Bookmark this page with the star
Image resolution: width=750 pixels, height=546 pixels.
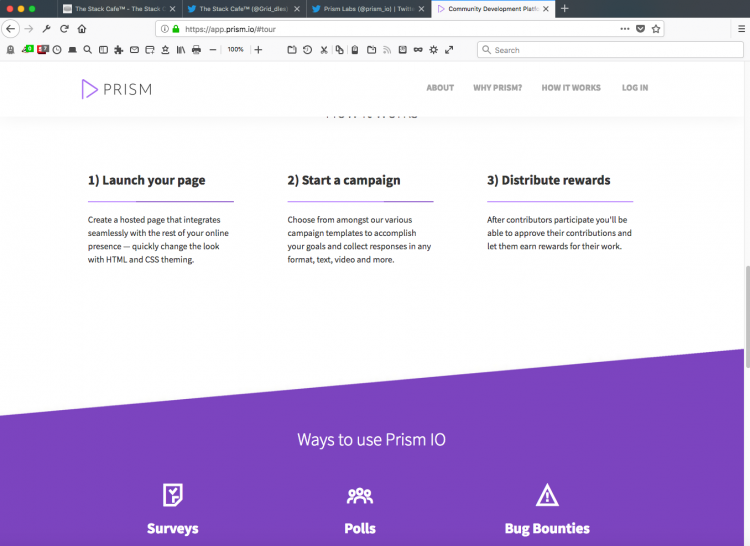(656, 29)
